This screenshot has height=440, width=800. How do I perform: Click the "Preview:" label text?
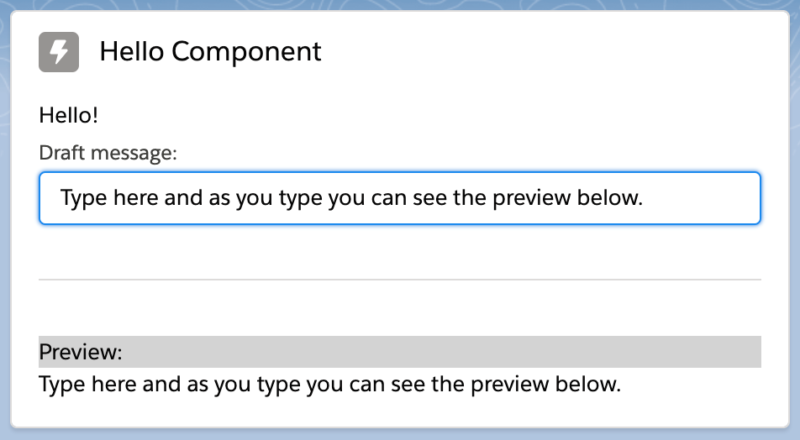pyautogui.click(x=81, y=352)
